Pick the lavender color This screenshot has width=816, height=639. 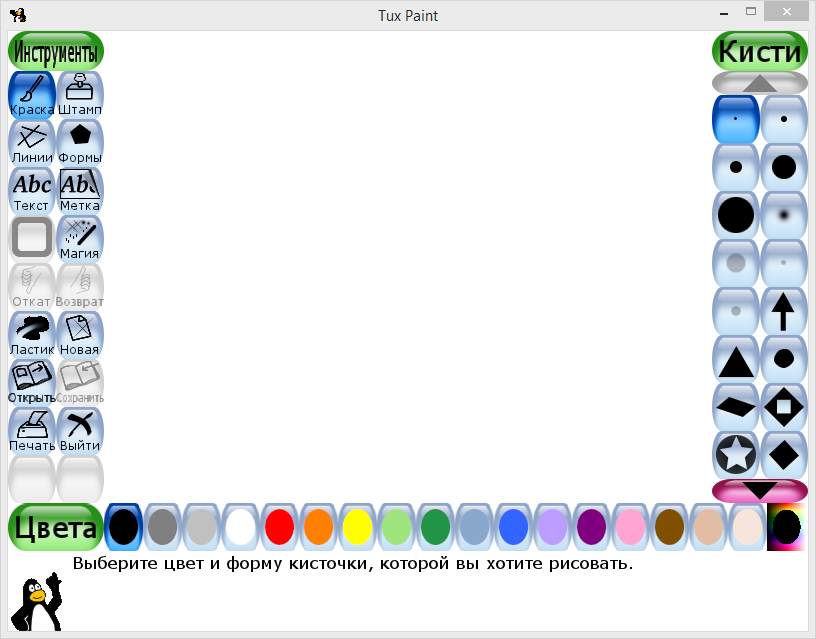(x=553, y=527)
